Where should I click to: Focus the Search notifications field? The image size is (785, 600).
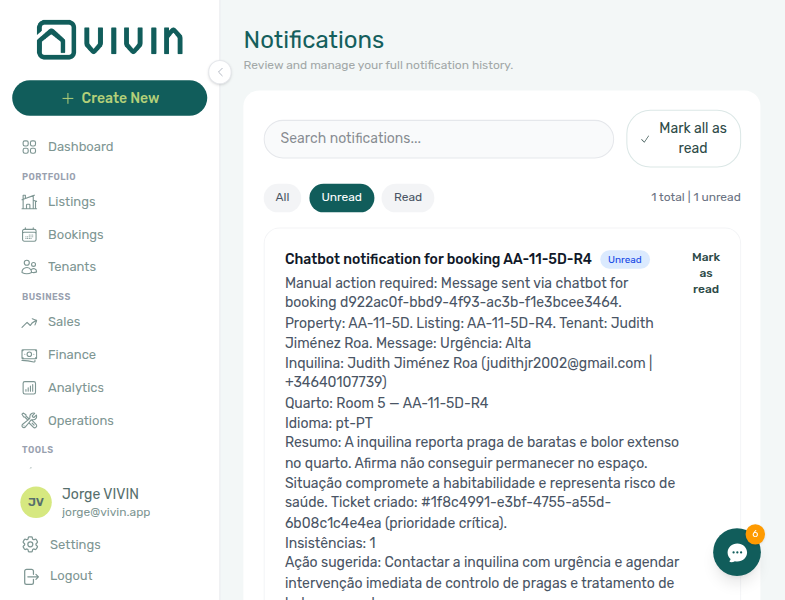point(439,139)
